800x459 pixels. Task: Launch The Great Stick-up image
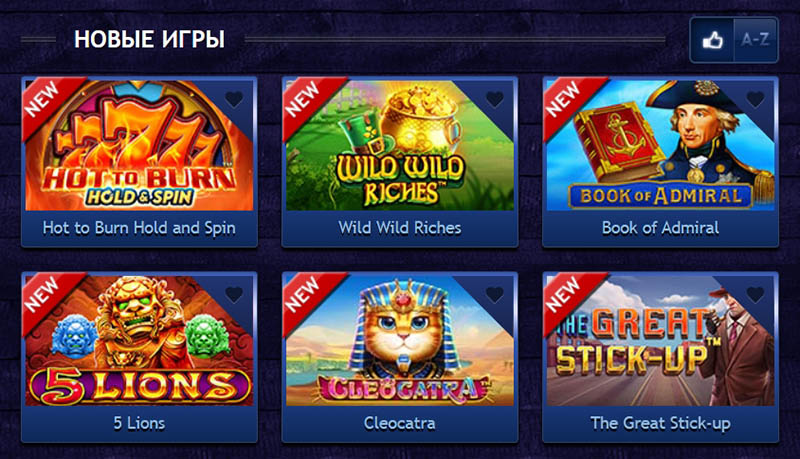[x=660, y=341]
